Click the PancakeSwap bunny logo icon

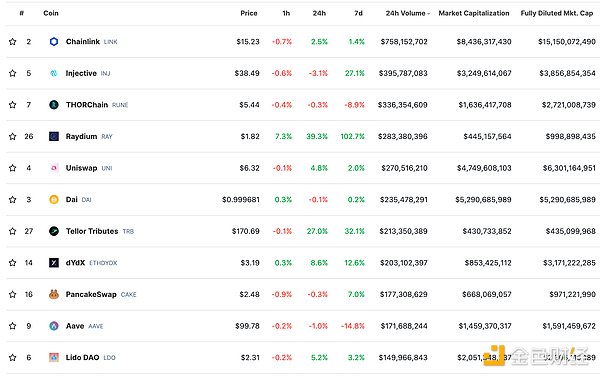click(54, 294)
